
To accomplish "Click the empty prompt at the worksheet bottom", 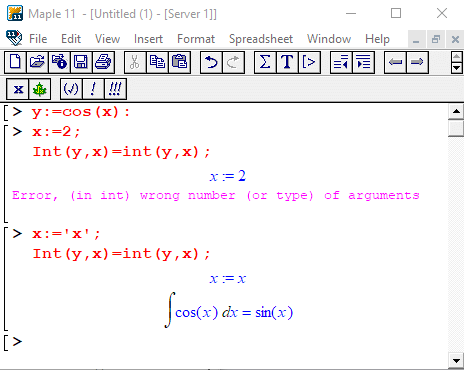I will pos(17,342).
